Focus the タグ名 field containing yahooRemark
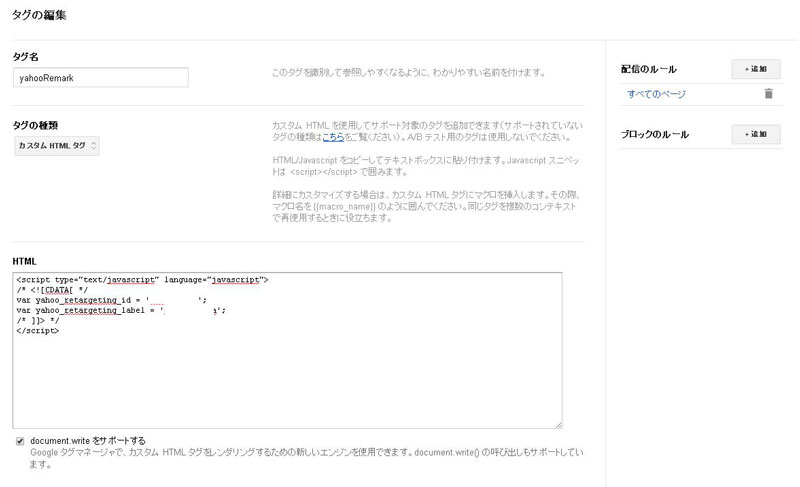This screenshot has width=800, height=487. pos(101,78)
